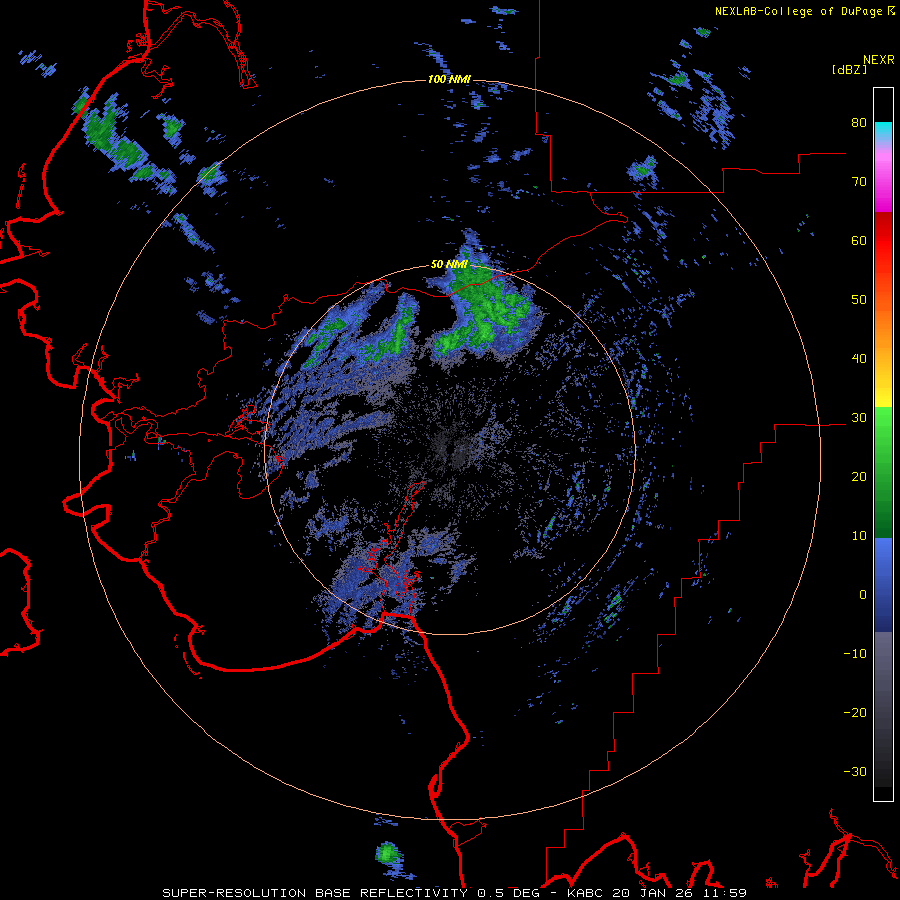The height and width of the screenshot is (900, 900).
Task: Click the magenta segment of the color bar
Action: 883,184
